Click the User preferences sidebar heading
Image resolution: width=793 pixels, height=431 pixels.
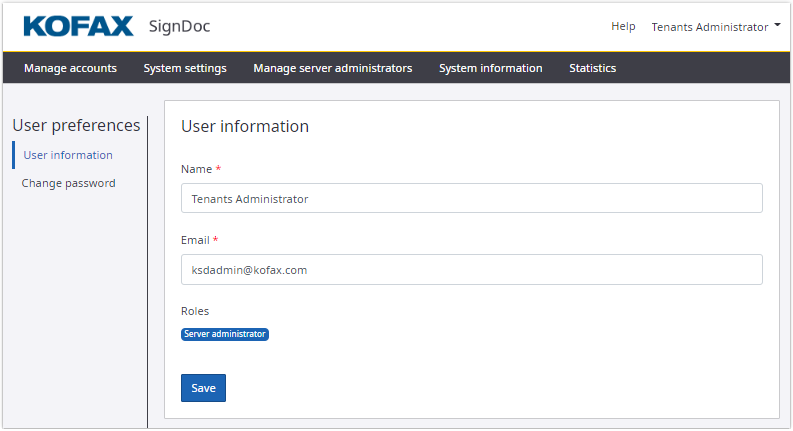[x=76, y=126]
